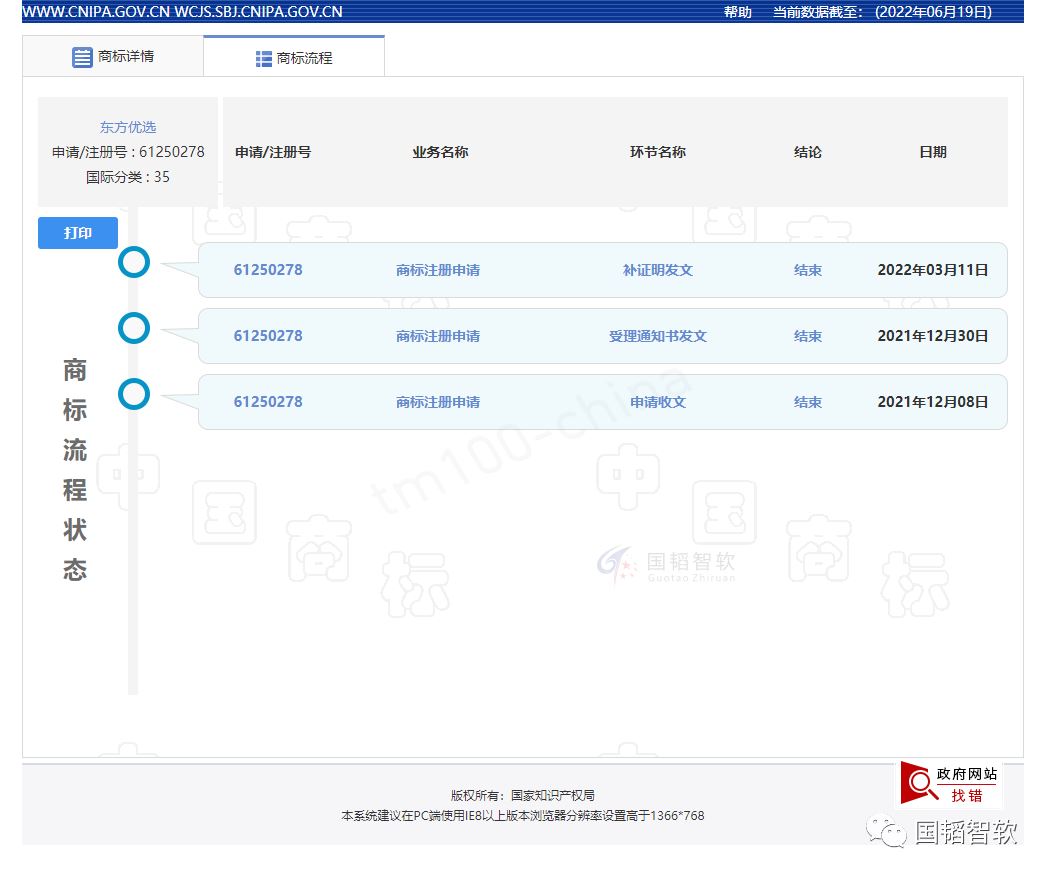Click the 版权所有：国家知识产权局 footer text

[x=523, y=795]
